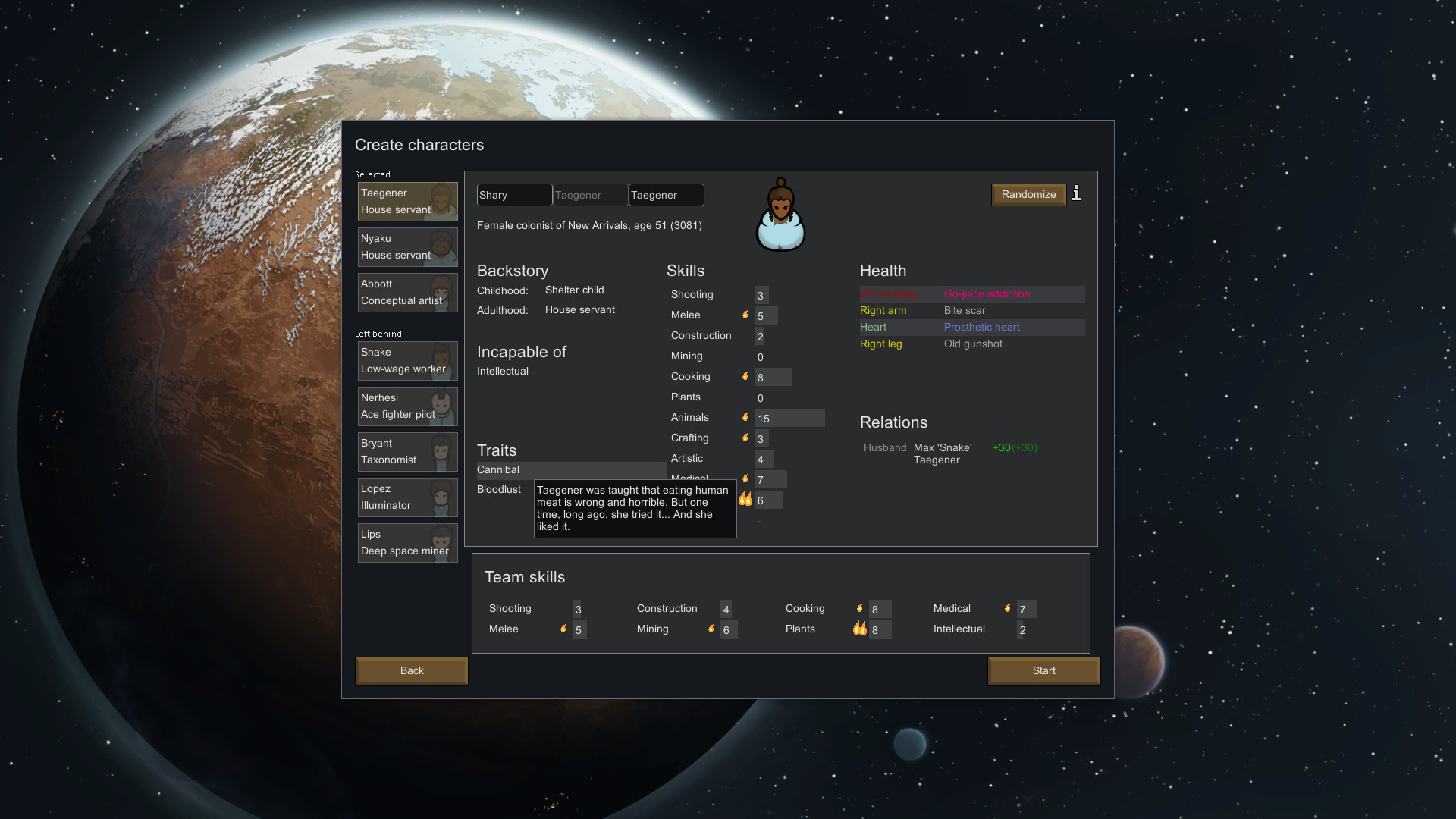
Task: Click the Randomize character button
Action: [x=1028, y=194]
